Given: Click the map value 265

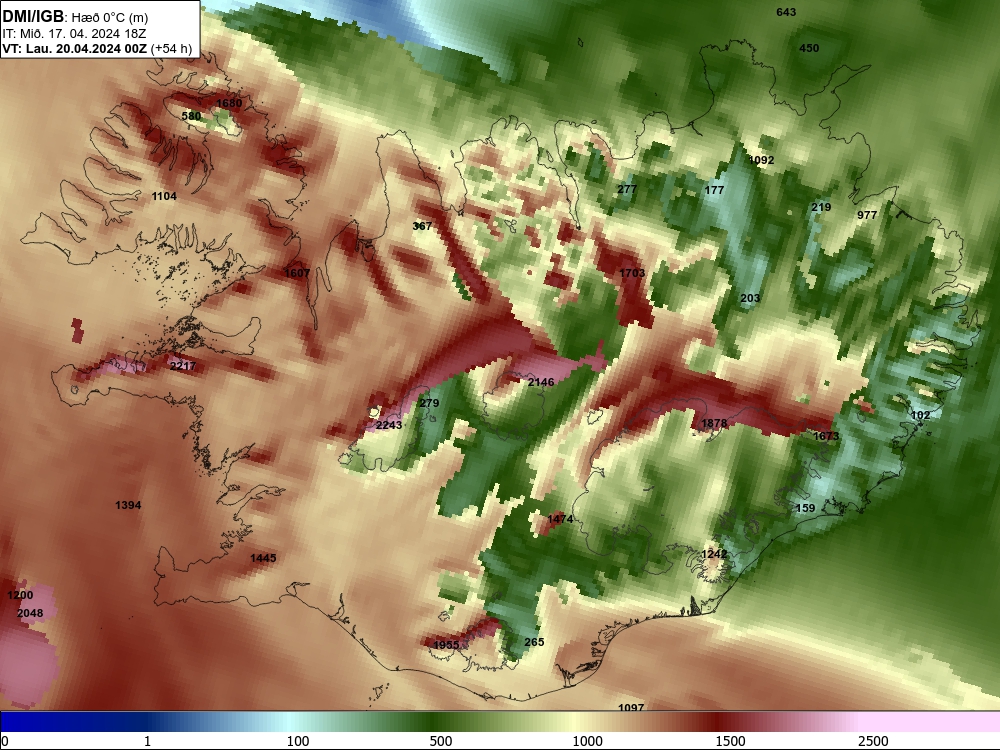Looking at the screenshot, I should point(534,642).
